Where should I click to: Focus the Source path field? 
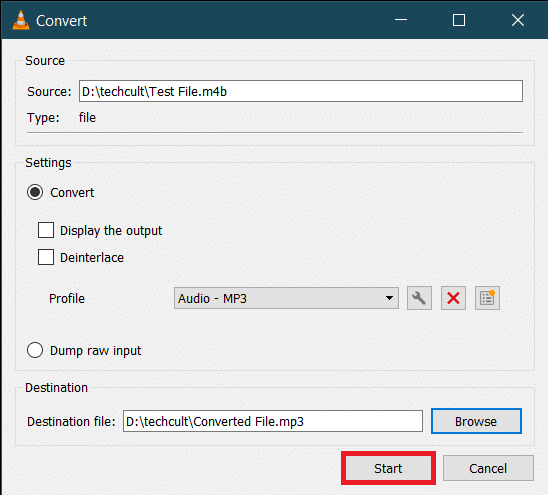point(301,91)
